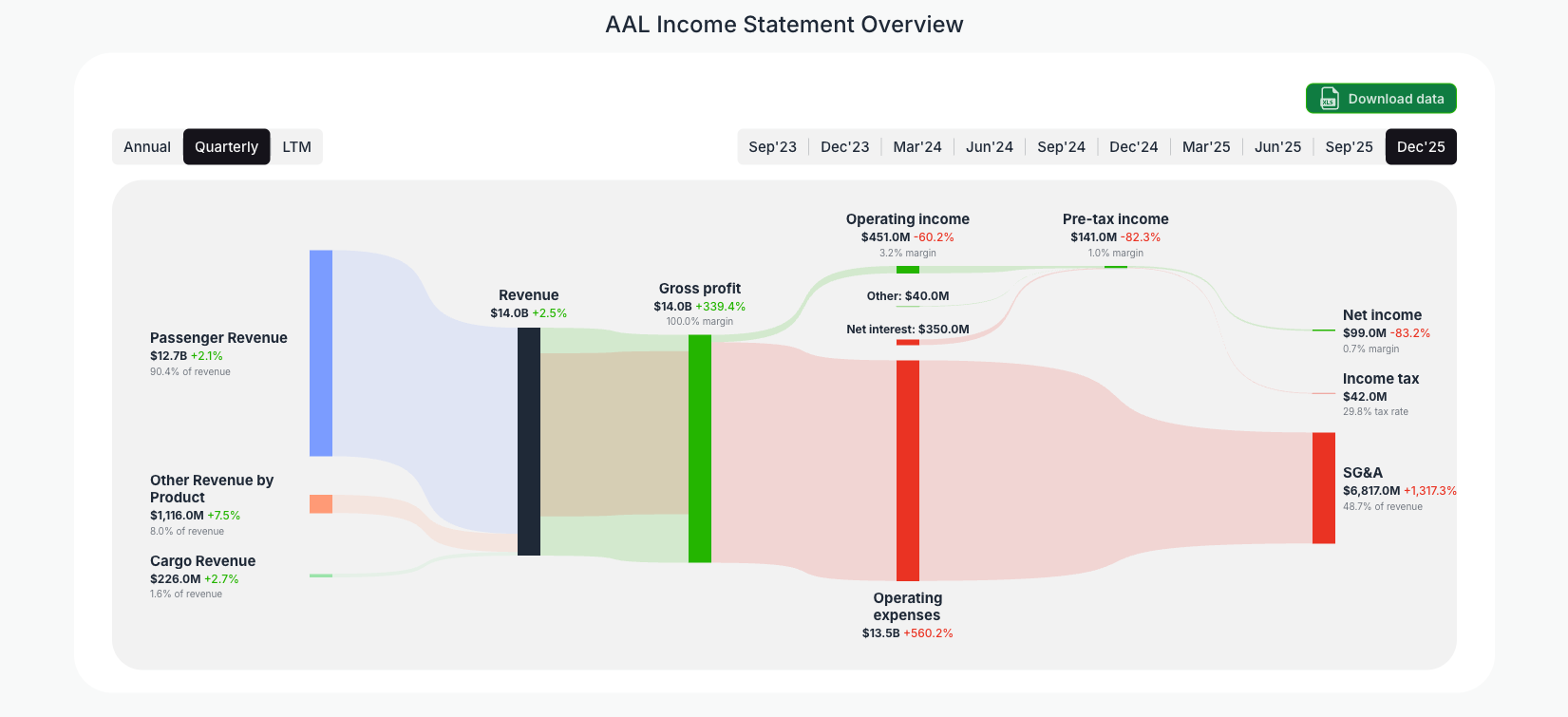Click the dark Revenue node bar
Screen dimensions: 1568x717
pyautogui.click(x=528, y=442)
